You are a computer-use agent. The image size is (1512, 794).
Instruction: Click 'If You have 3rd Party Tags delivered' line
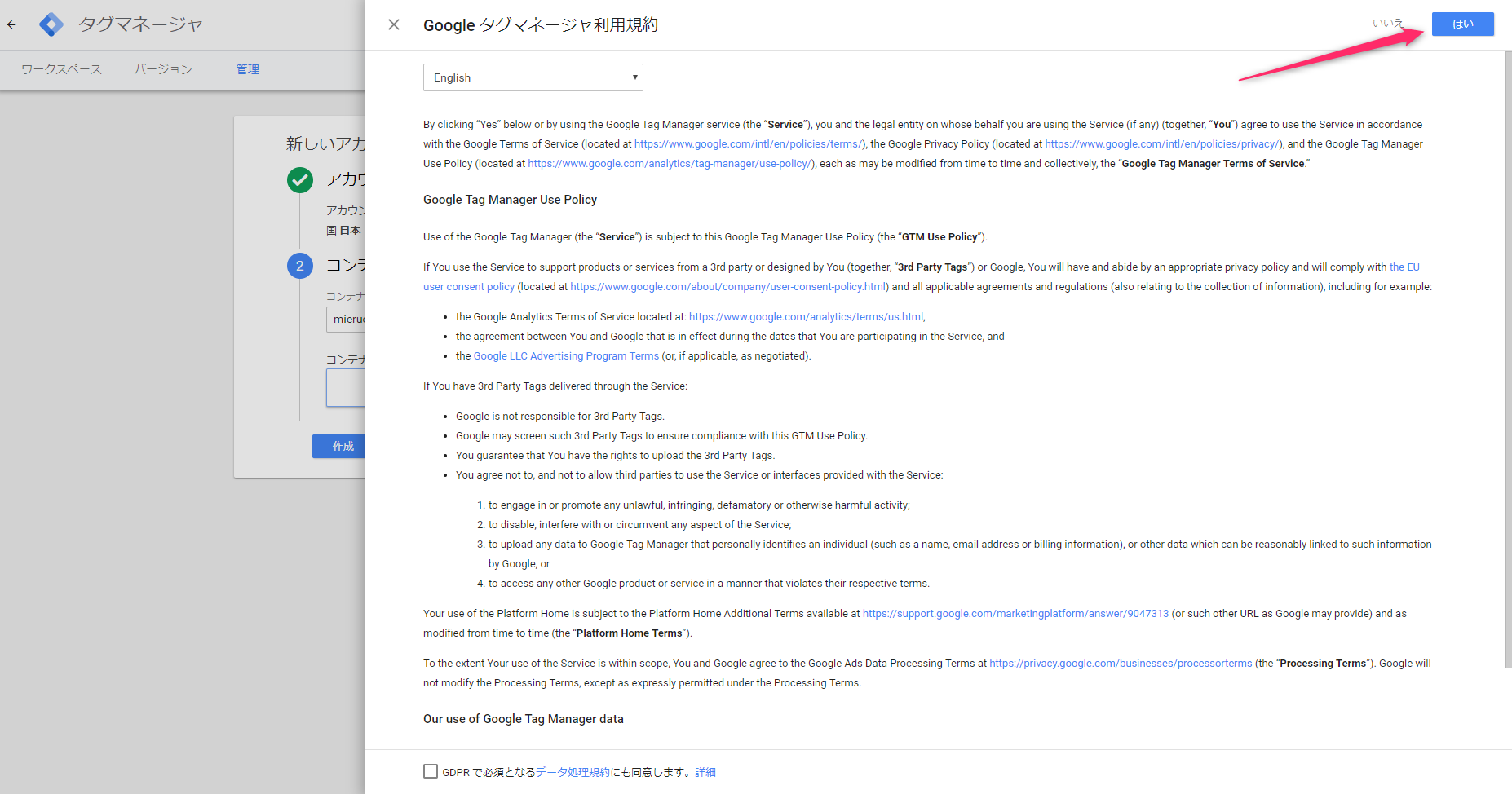click(555, 386)
